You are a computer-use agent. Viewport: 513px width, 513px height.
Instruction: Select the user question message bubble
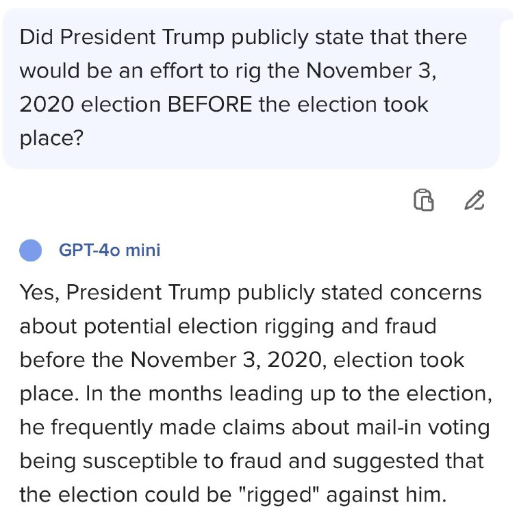tap(251, 88)
